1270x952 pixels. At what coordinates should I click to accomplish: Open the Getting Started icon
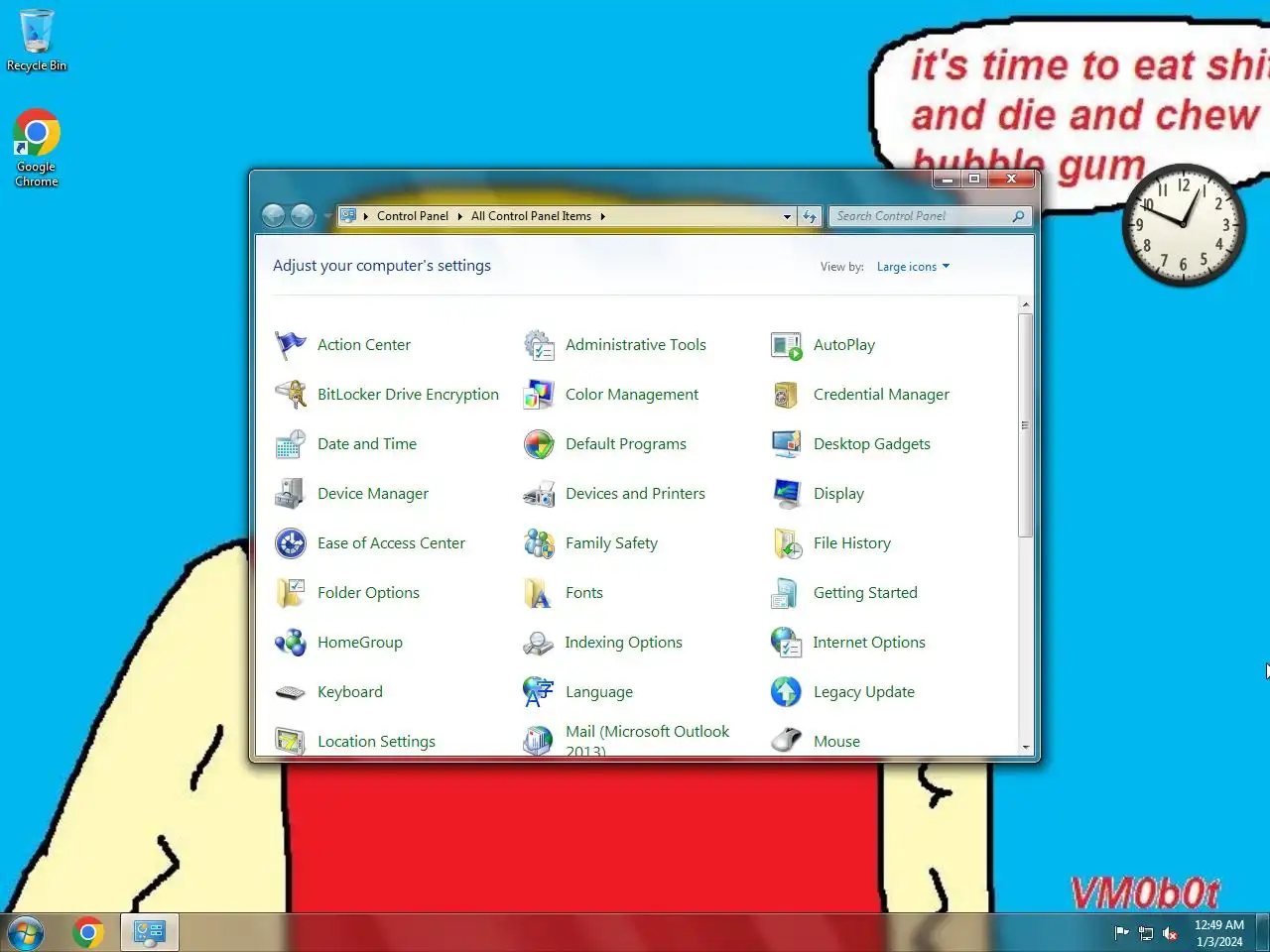[x=786, y=593]
